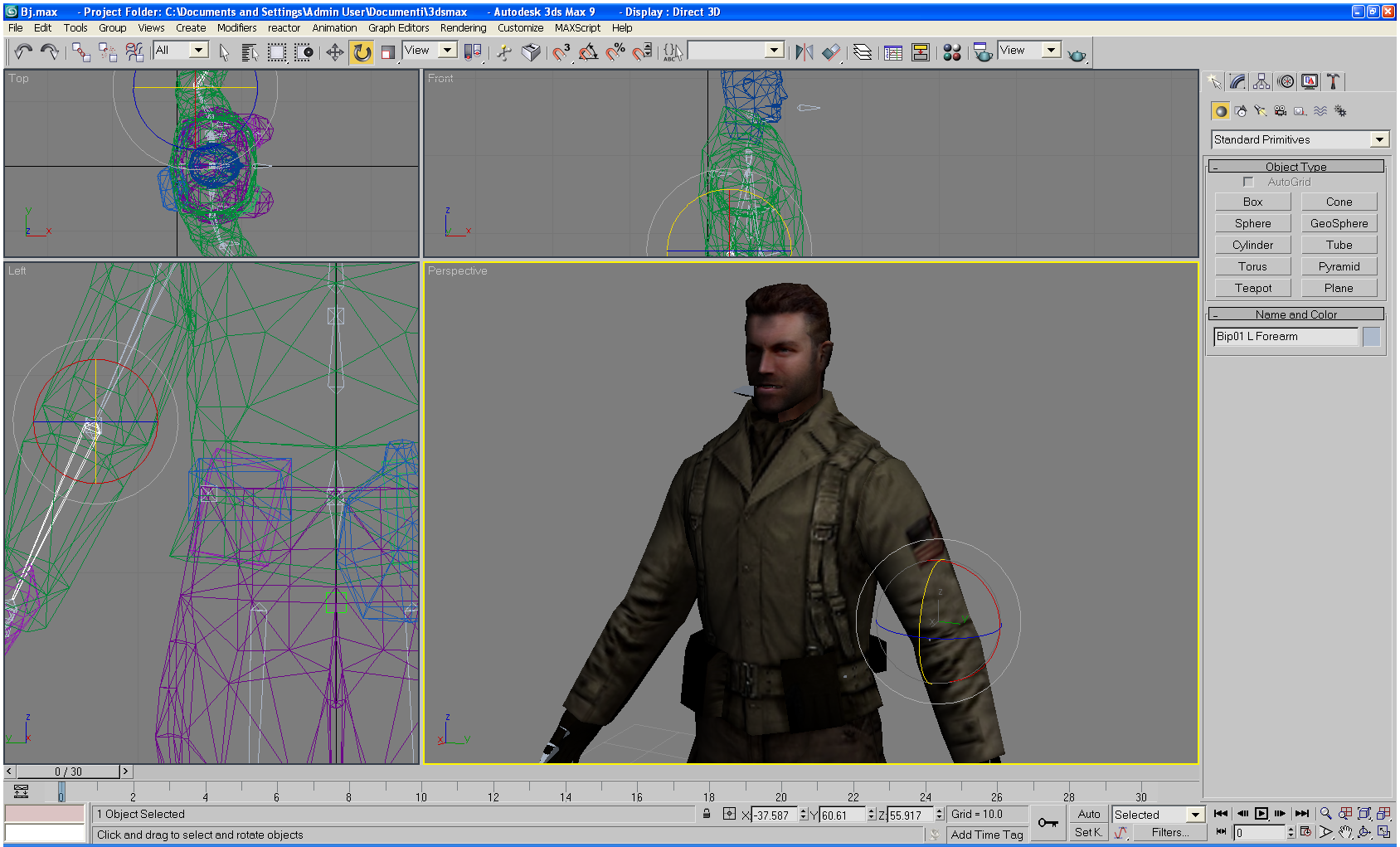Open the Modifiers menu
Image resolution: width=1400 pixels, height=847 pixels.
coord(237,27)
